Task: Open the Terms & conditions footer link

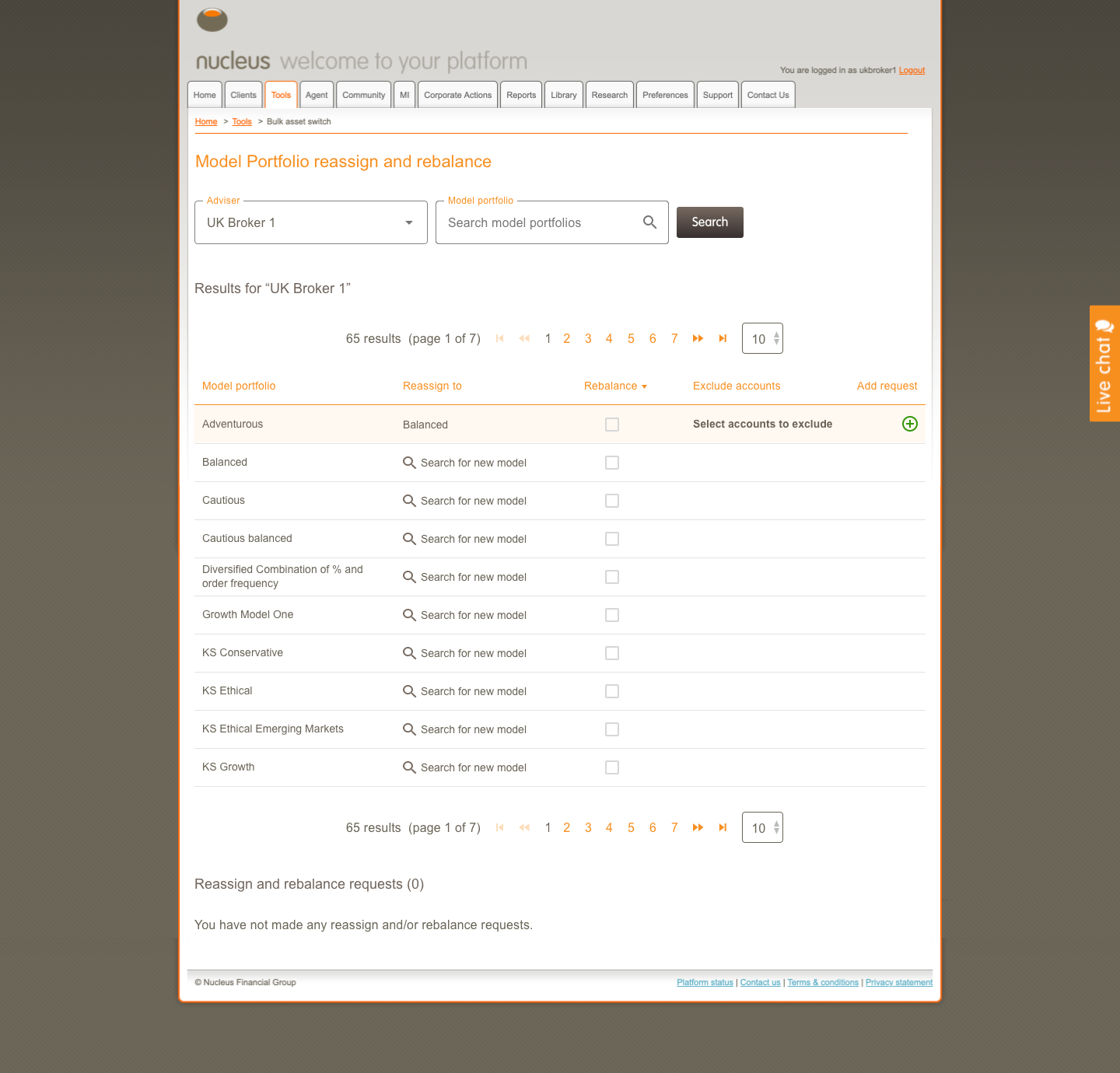Action: [x=823, y=982]
